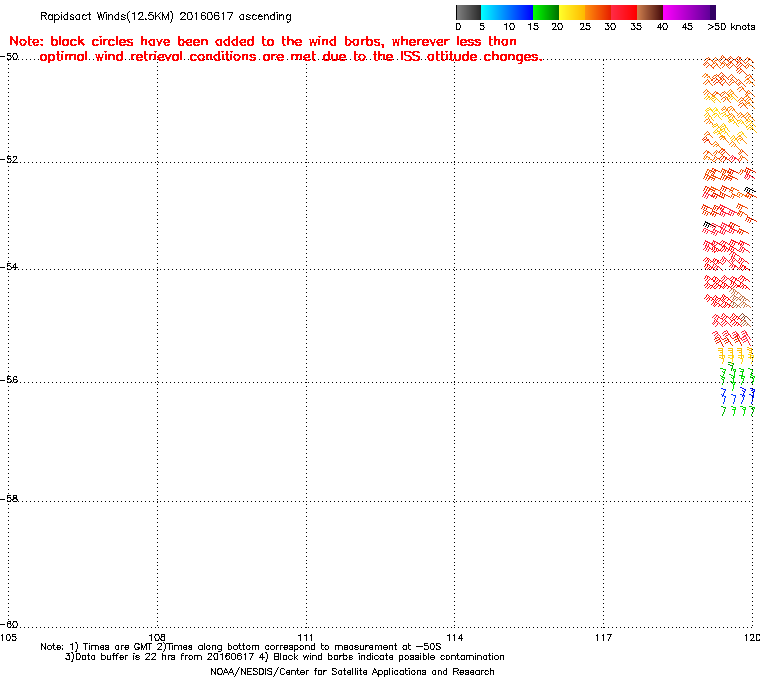
Task: Click the 'NOAA/NESDIS/Center for Satellite Applications' credit
Action: (x=352, y=672)
